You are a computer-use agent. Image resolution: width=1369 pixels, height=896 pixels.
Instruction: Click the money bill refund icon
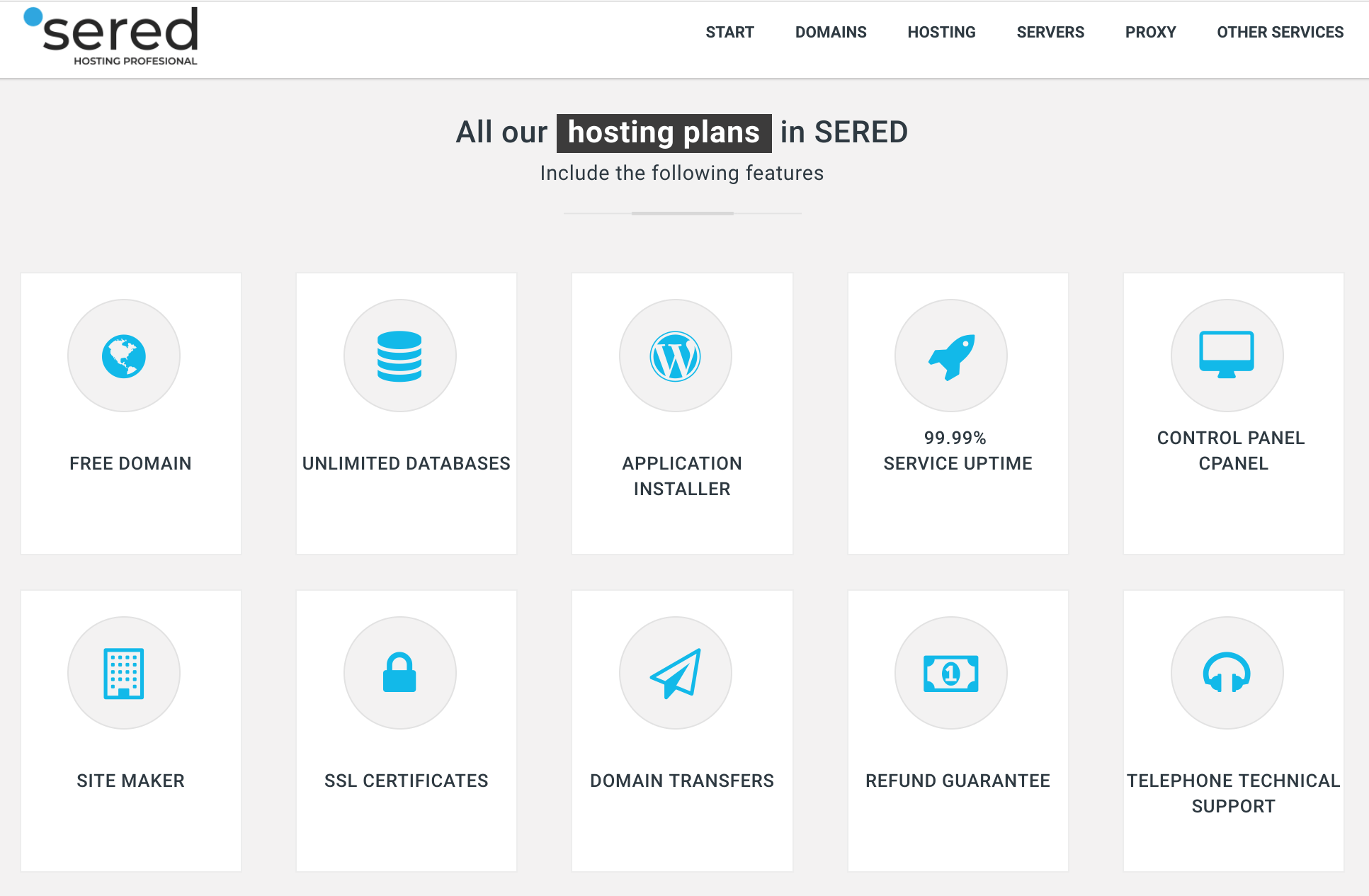coord(951,674)
